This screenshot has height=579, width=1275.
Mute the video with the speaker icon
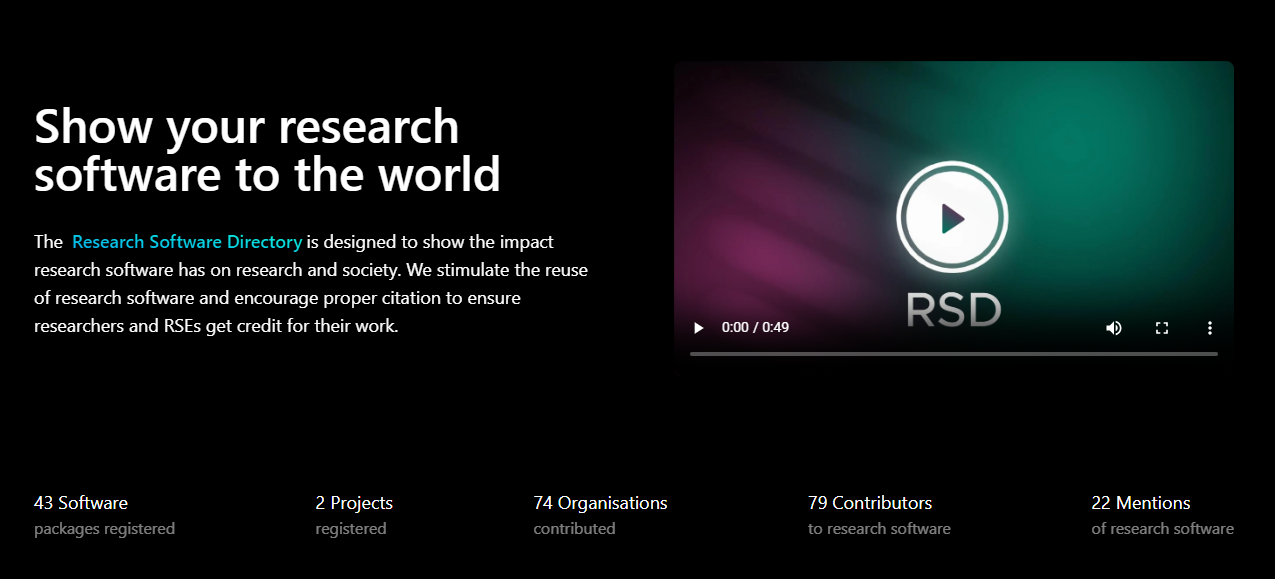click(x=1114, y=328)
